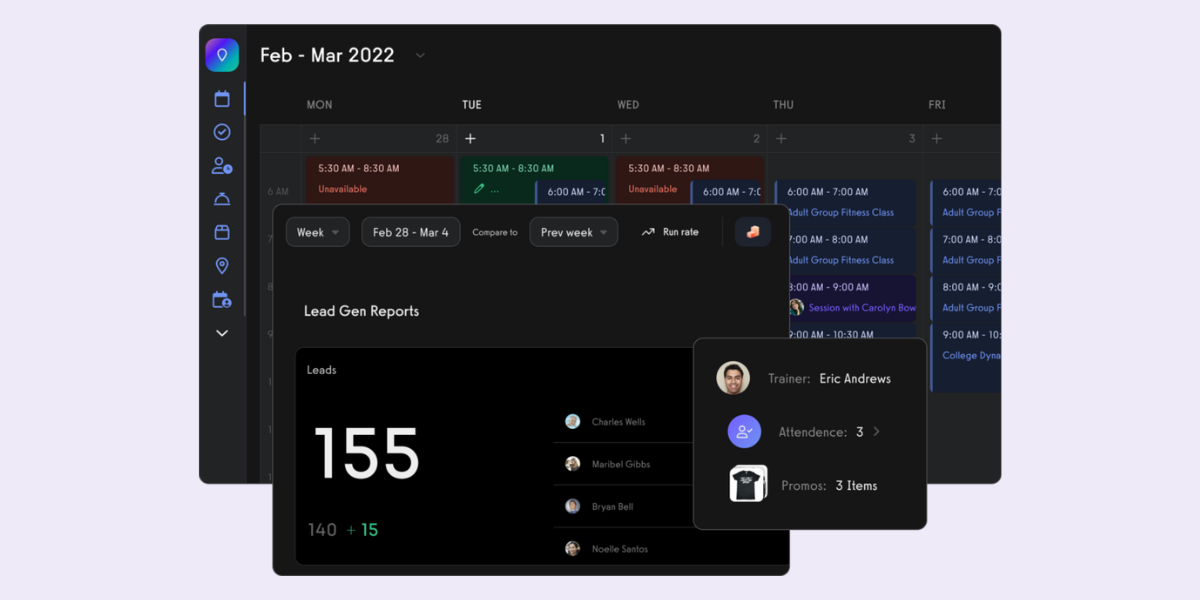Open Friday's 6:00 AM Adult Group event
This screenshot has height=600, width=1200.
tap(966, 202)
